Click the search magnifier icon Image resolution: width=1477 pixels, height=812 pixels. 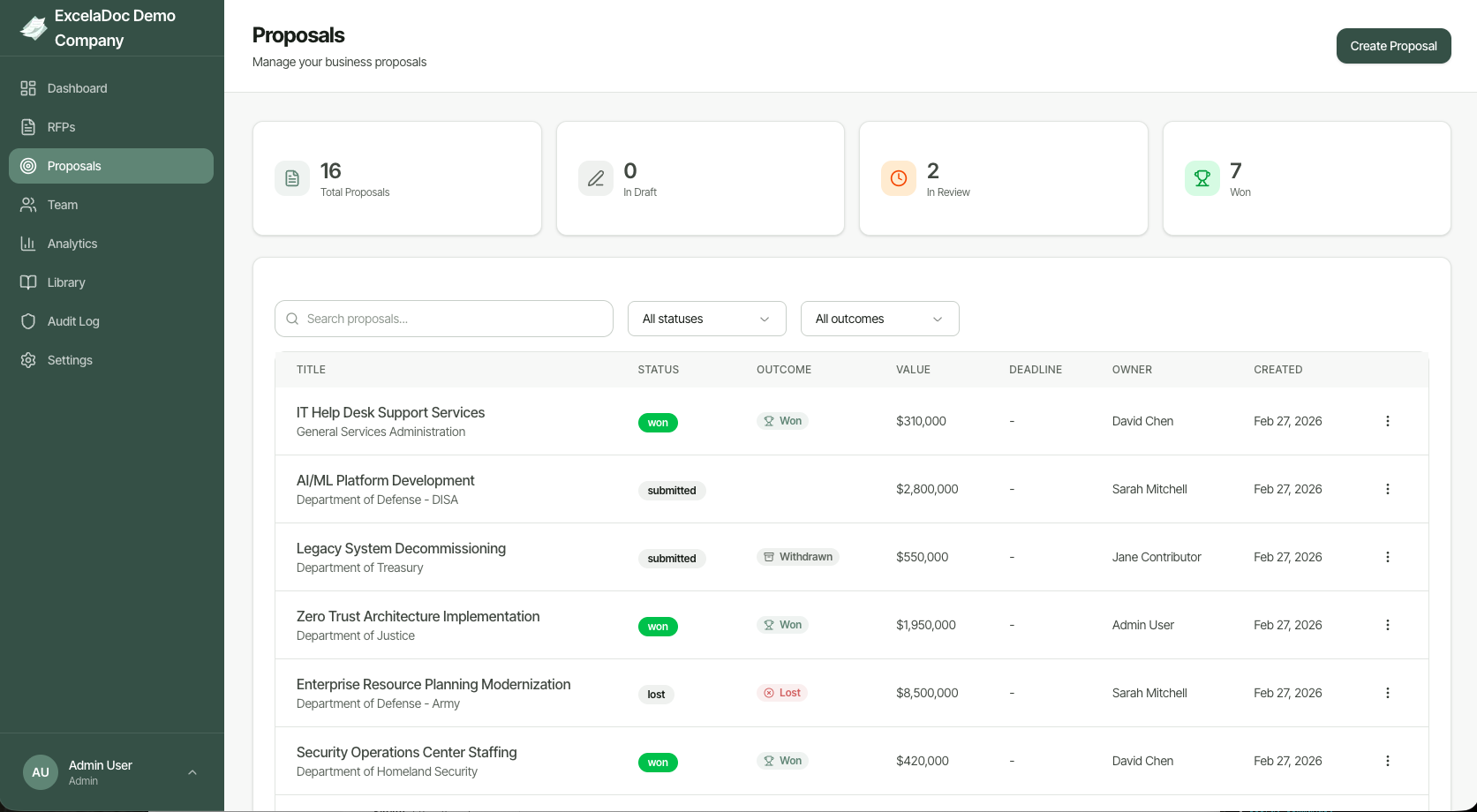[x=292, y=319]
